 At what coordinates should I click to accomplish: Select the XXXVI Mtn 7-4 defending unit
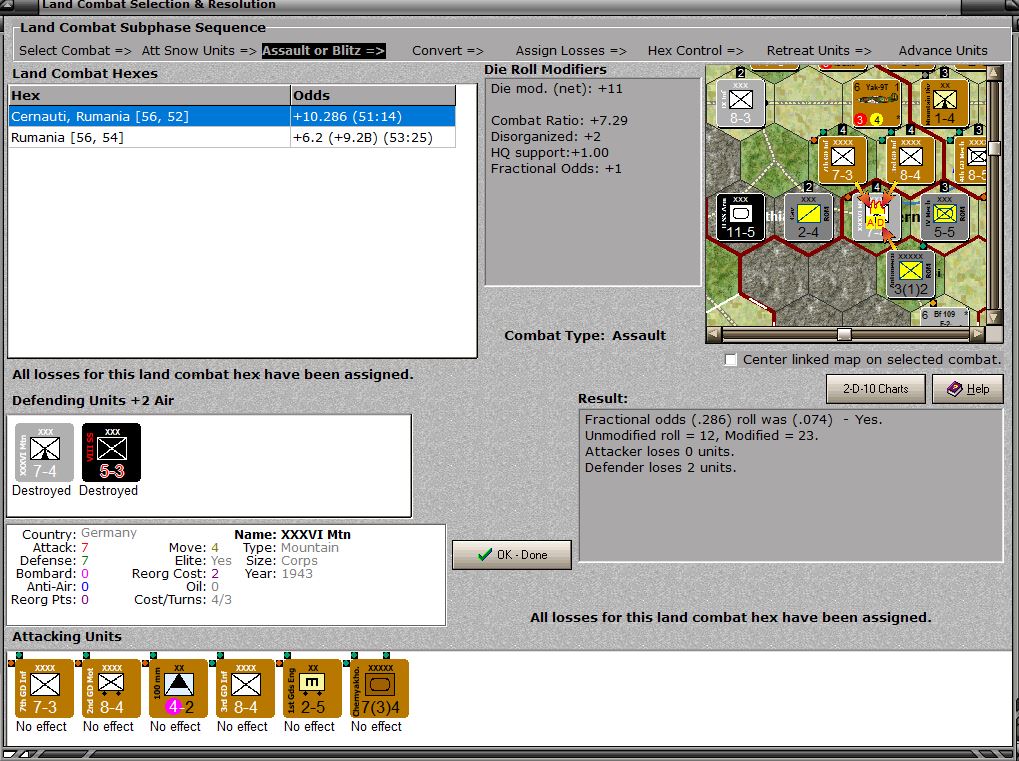tap(44, 452)
